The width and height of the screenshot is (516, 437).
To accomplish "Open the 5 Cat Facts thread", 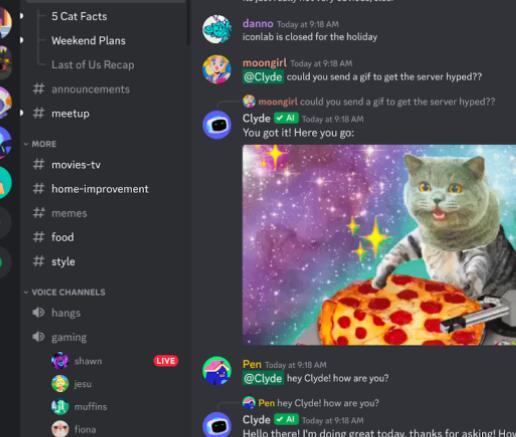I will tap(79, 16).
